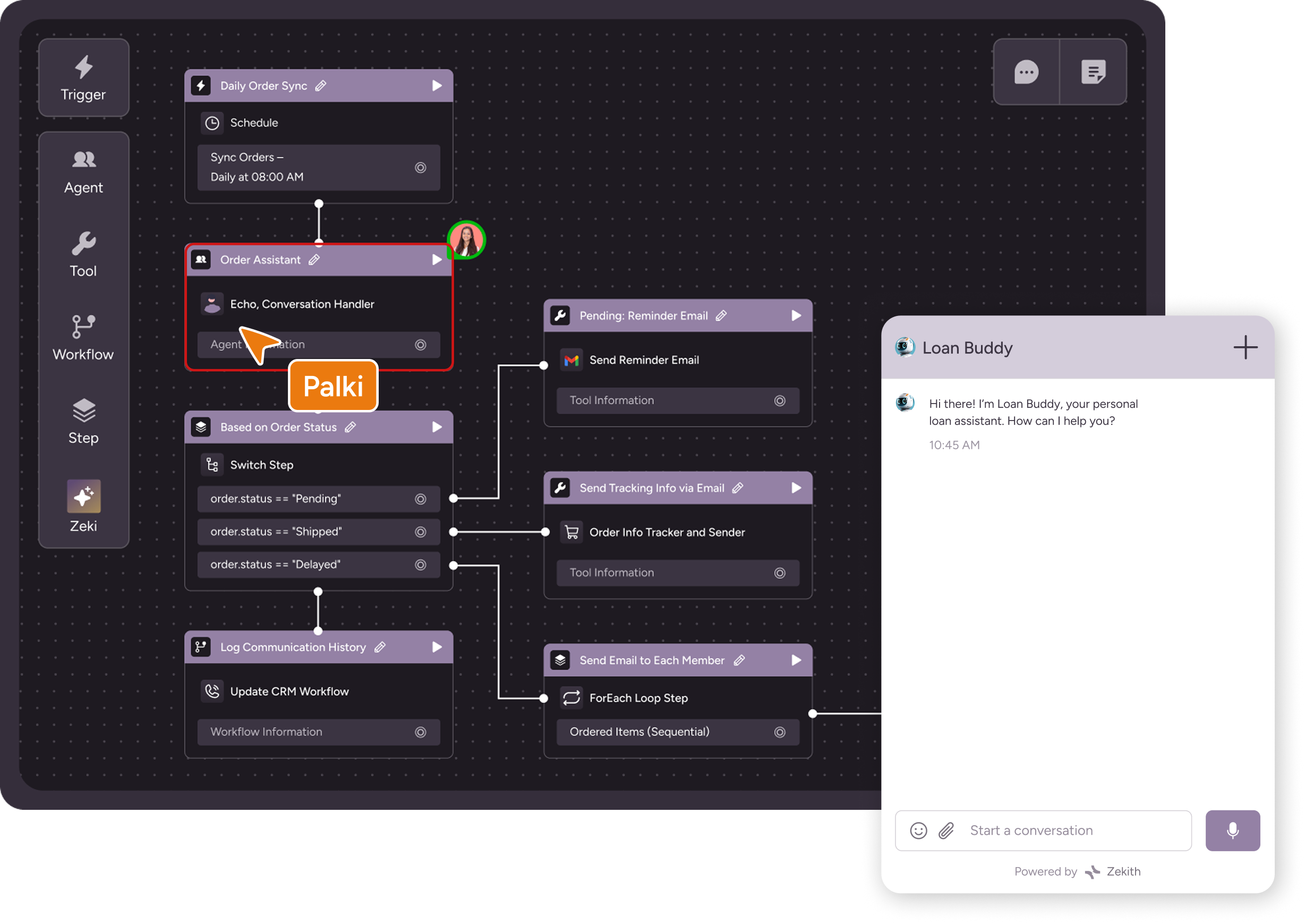Viewport: 1305px width, 924px height.
Task: Toggle the order.status Pending condition circle
Action: point(421,499)
